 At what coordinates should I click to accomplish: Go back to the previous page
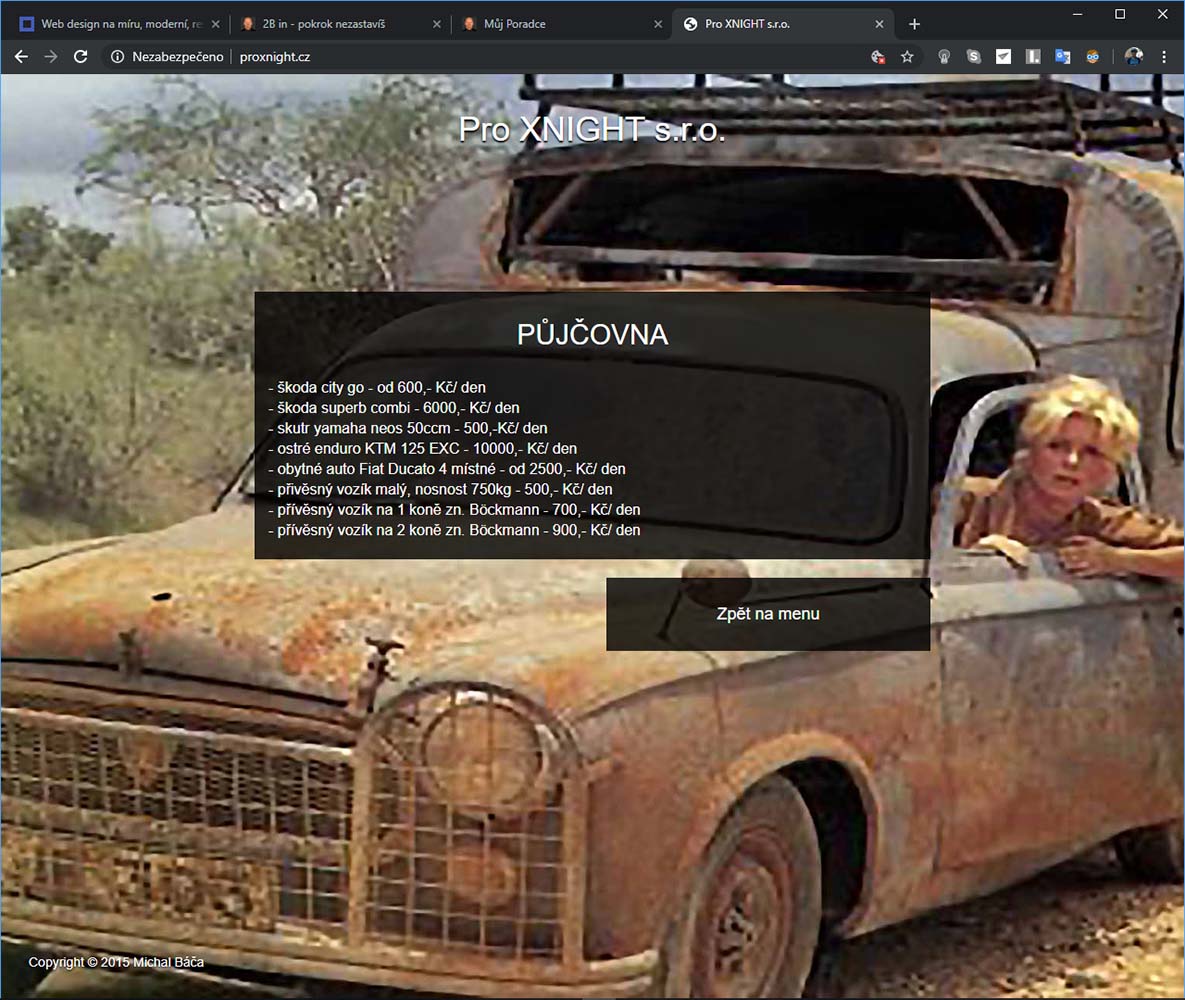click(x=21, y=57)
